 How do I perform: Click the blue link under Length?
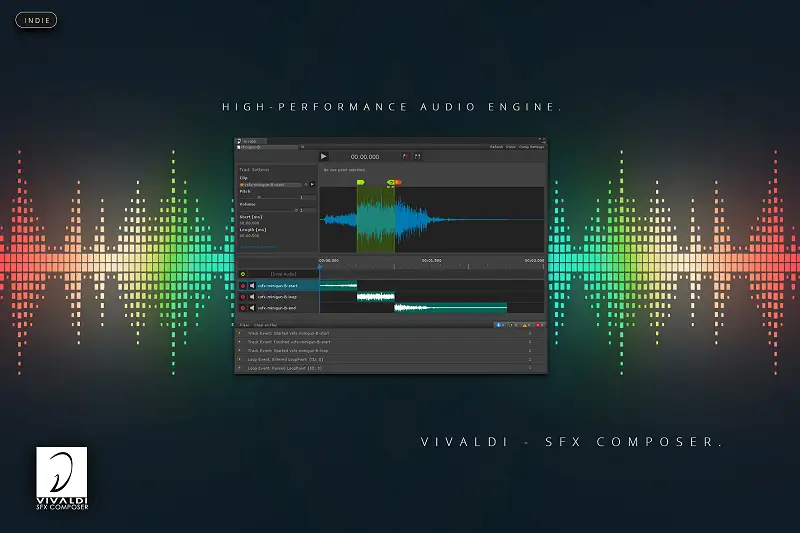coord(258,247)
